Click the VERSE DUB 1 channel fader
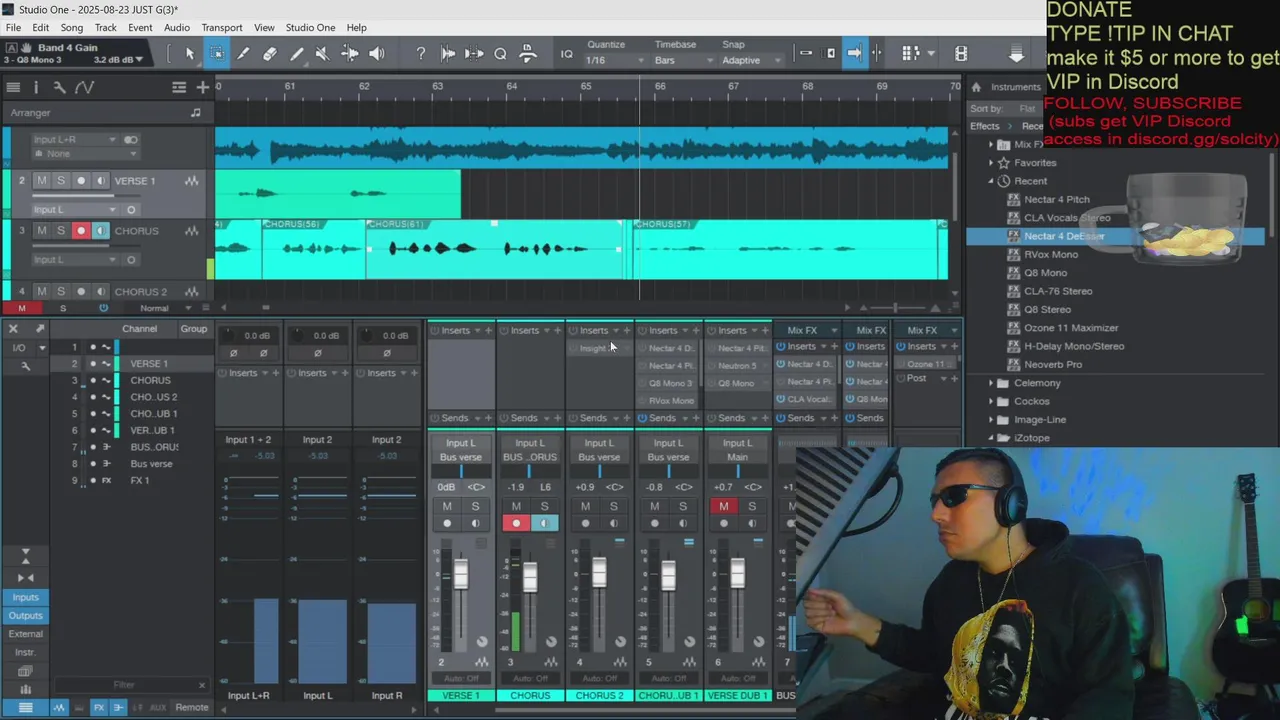The width and height of the screenshot is (1280, 720). tap(737, 572)
